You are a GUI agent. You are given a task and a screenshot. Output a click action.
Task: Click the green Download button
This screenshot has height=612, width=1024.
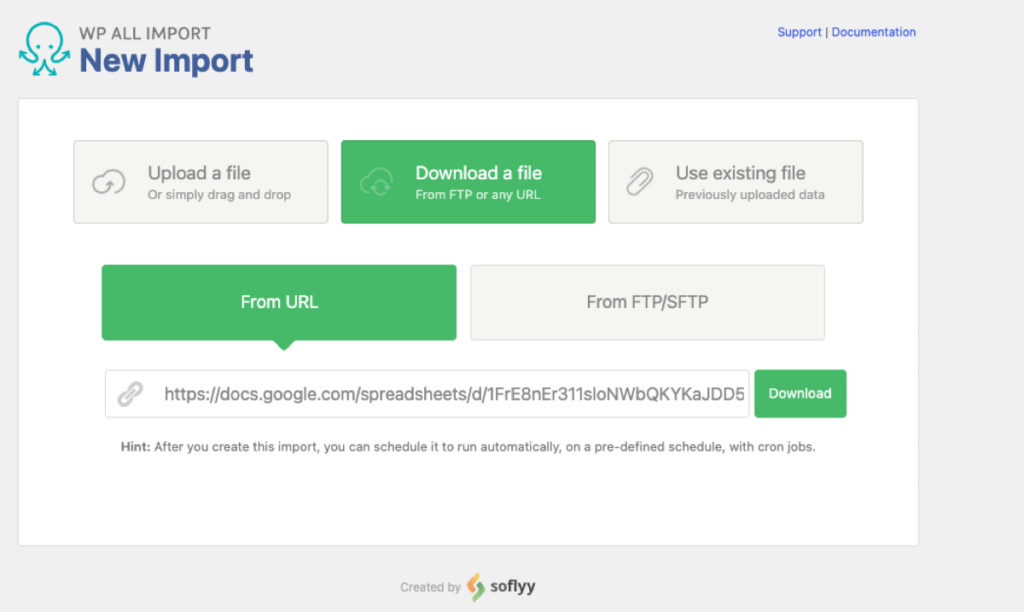pos(800,394)
